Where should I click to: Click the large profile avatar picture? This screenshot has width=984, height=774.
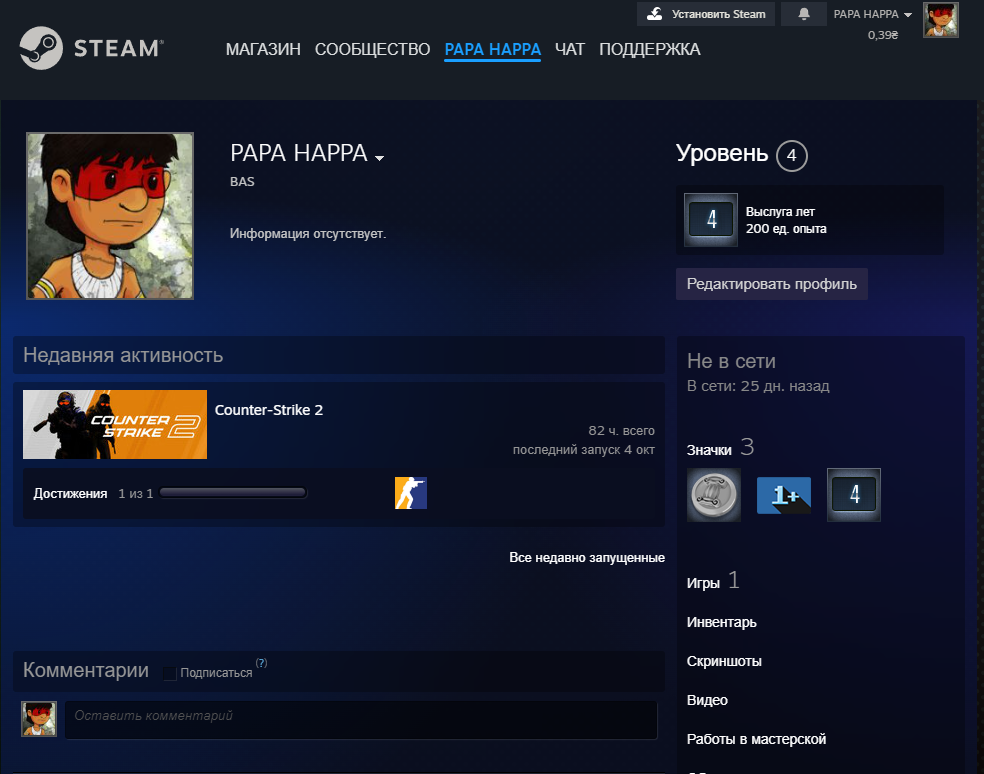(x=110, y=216)
